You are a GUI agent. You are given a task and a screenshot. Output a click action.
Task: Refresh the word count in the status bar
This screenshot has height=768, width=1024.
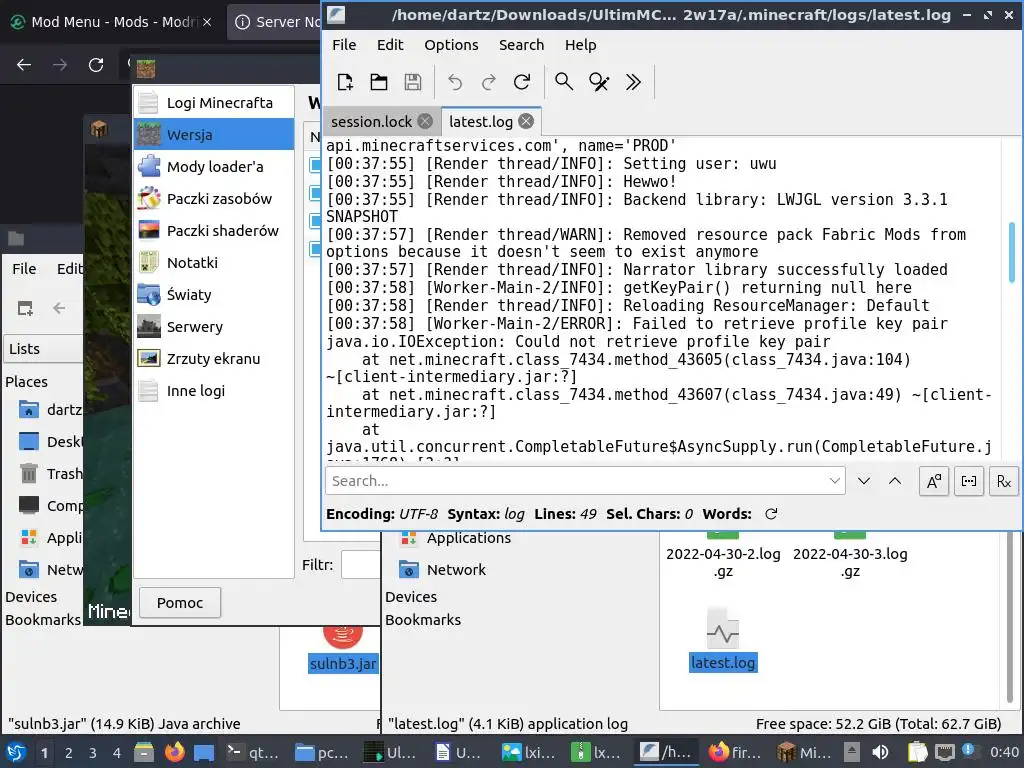pyautogui.click(x=771, y=514)
